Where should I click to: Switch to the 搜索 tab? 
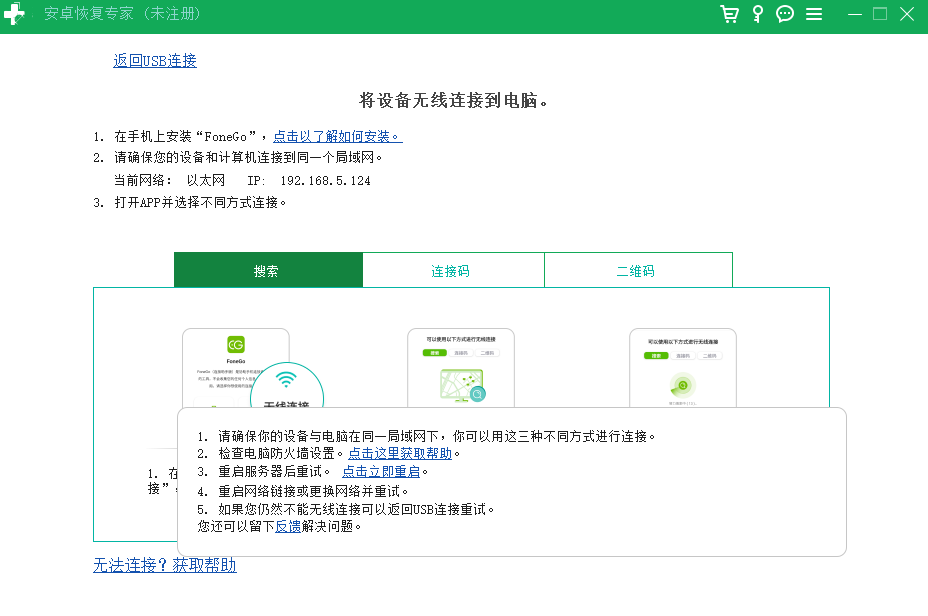click(267, 271)
